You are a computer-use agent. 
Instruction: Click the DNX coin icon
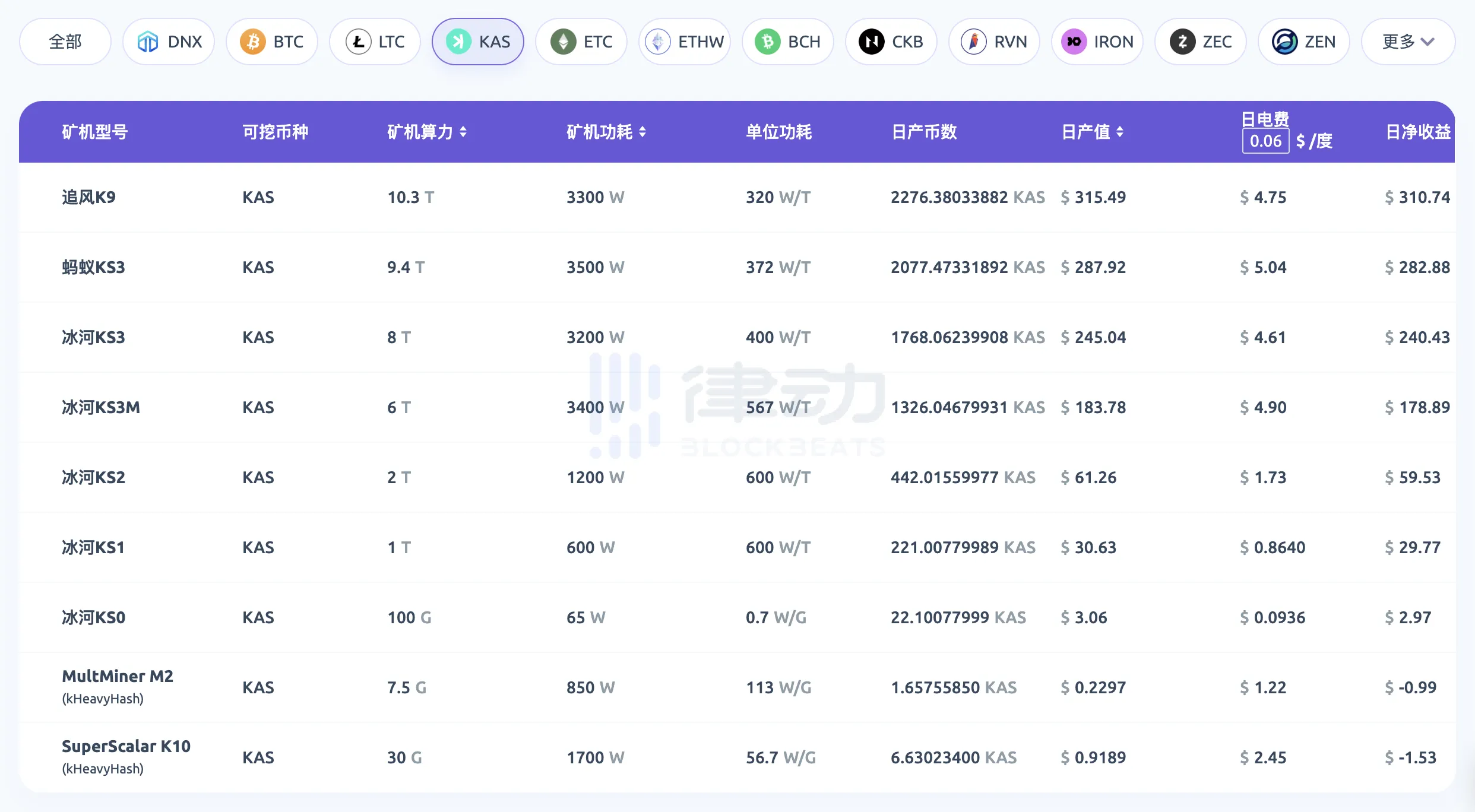pos(147,42)
